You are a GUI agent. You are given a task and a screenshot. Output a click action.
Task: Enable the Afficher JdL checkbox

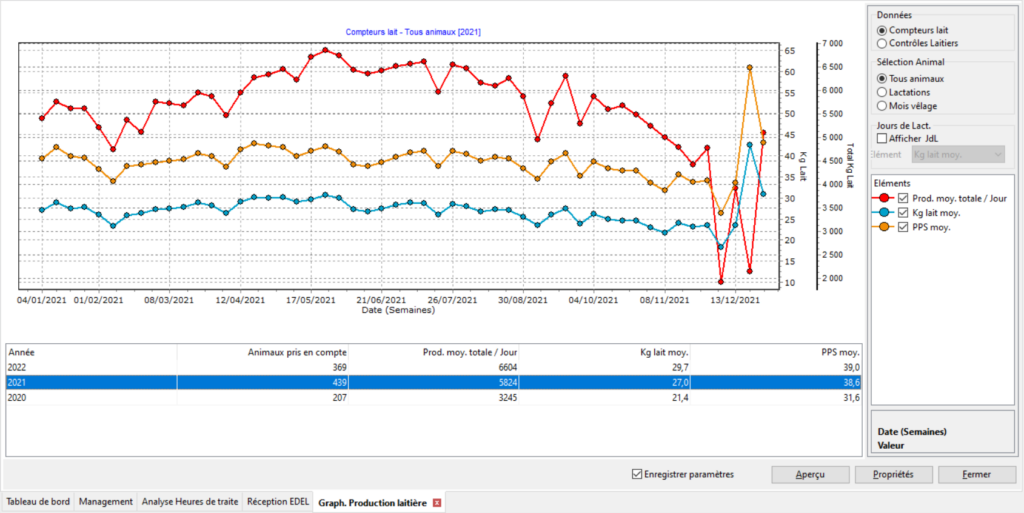[882, 138]
